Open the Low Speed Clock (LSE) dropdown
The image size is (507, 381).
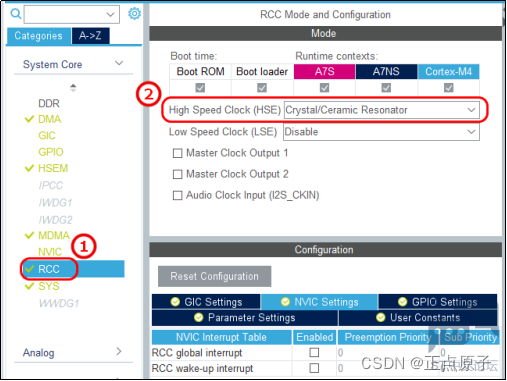pyautogui.click(x=382, y=132)
